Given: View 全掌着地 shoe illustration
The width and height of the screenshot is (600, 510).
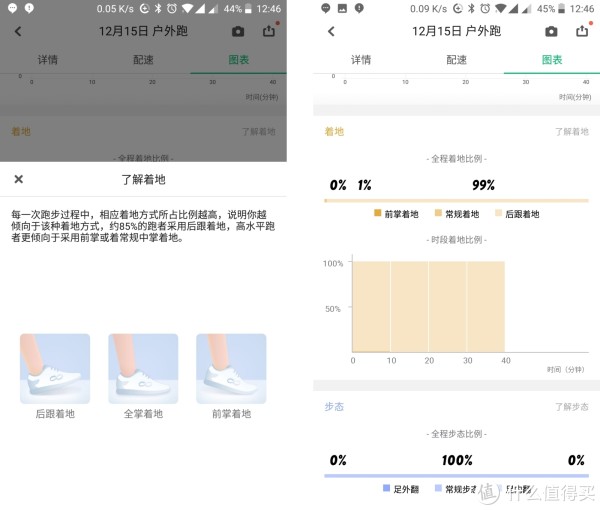Looking at the screenshot, I should click(x=143, y=368).
